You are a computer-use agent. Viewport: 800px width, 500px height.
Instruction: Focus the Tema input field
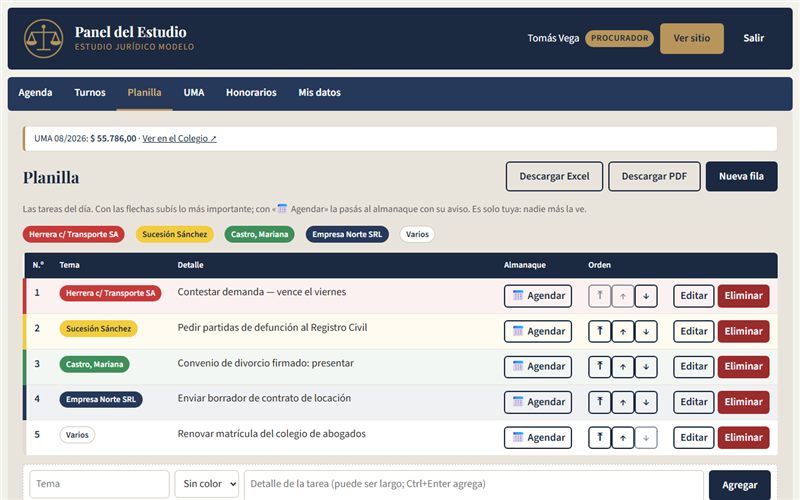99,484
